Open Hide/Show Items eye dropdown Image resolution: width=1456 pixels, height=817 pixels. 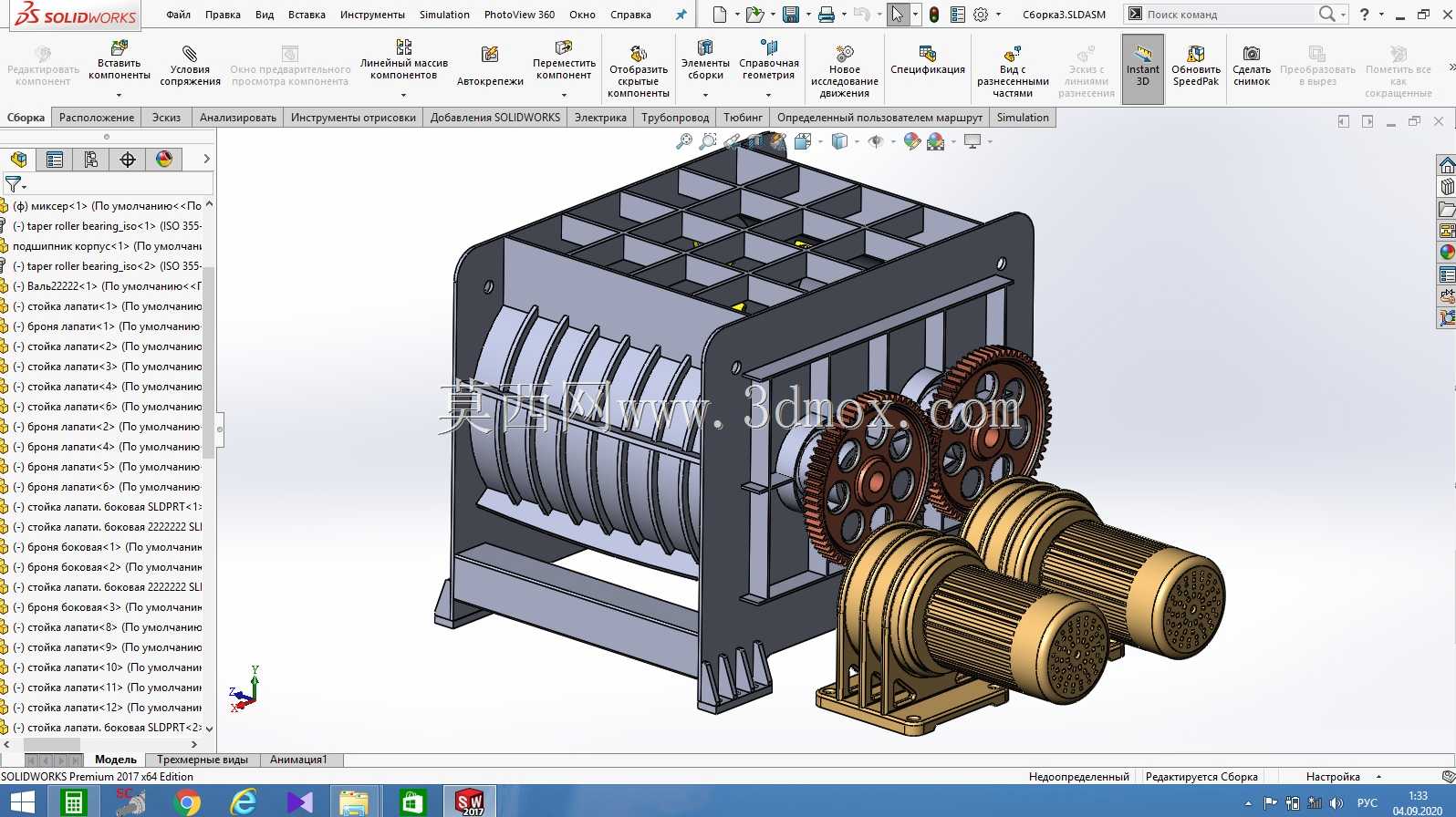coord(893,141)
